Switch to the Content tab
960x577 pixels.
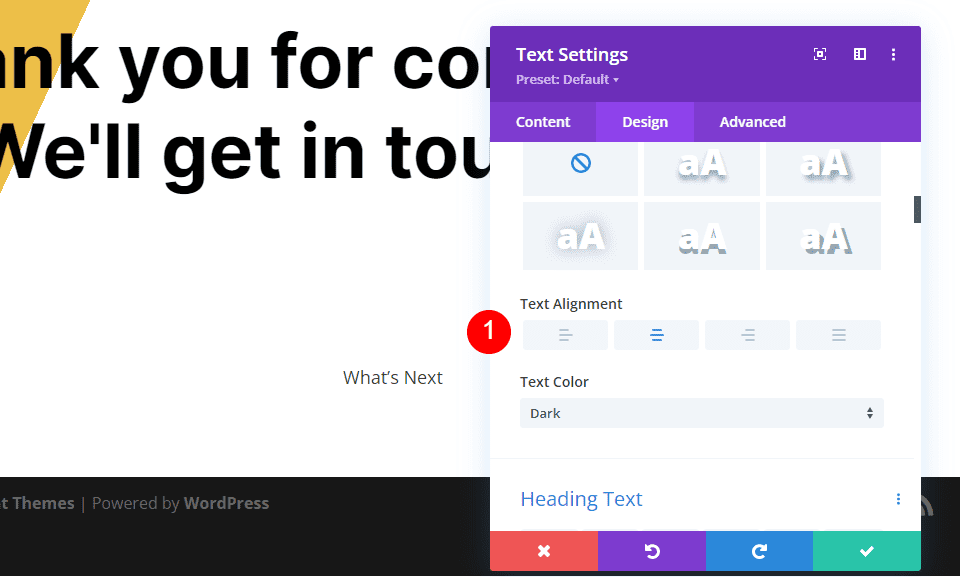[x=543, y=121]
